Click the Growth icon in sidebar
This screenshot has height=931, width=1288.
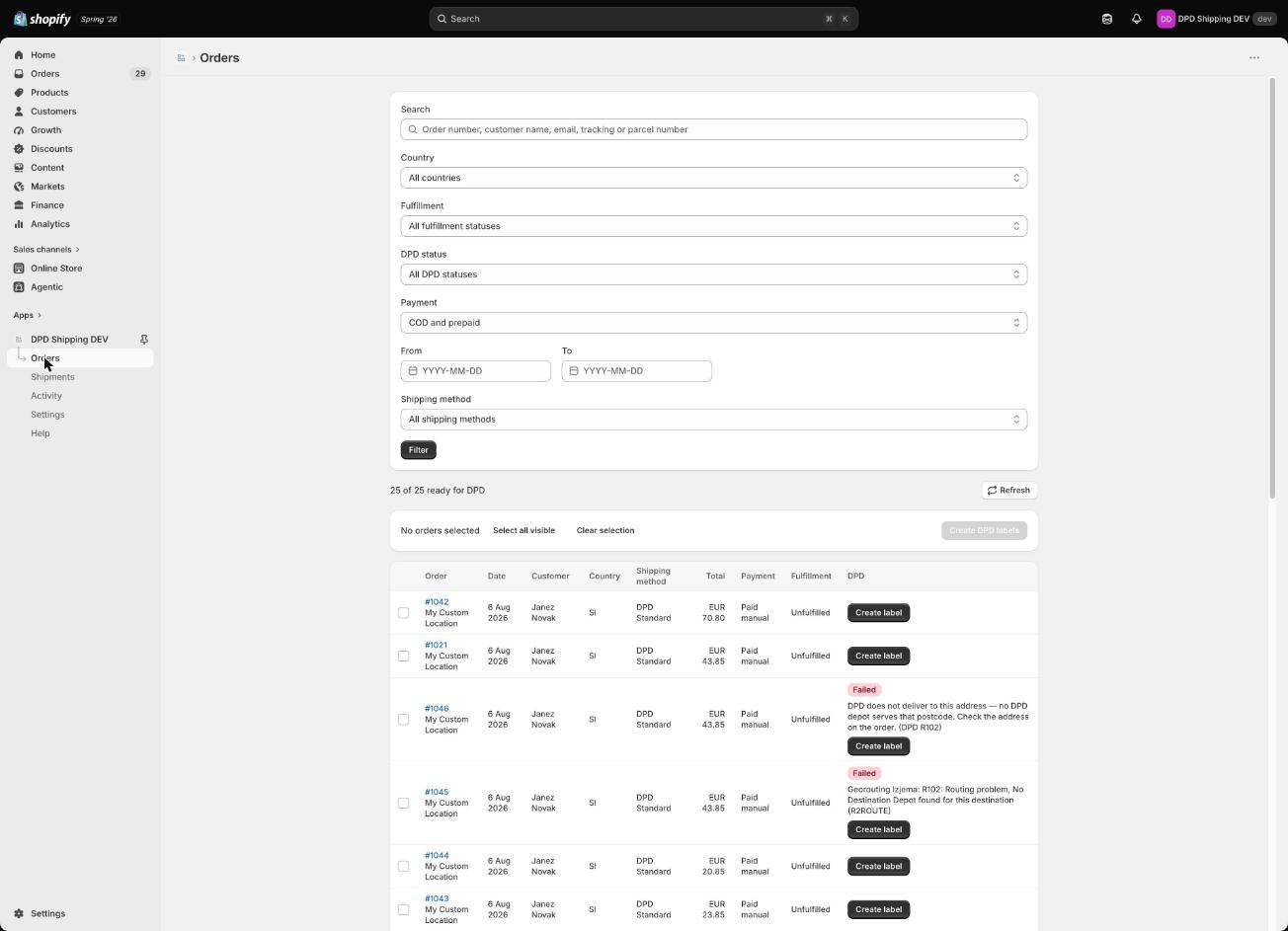(19, 130)
